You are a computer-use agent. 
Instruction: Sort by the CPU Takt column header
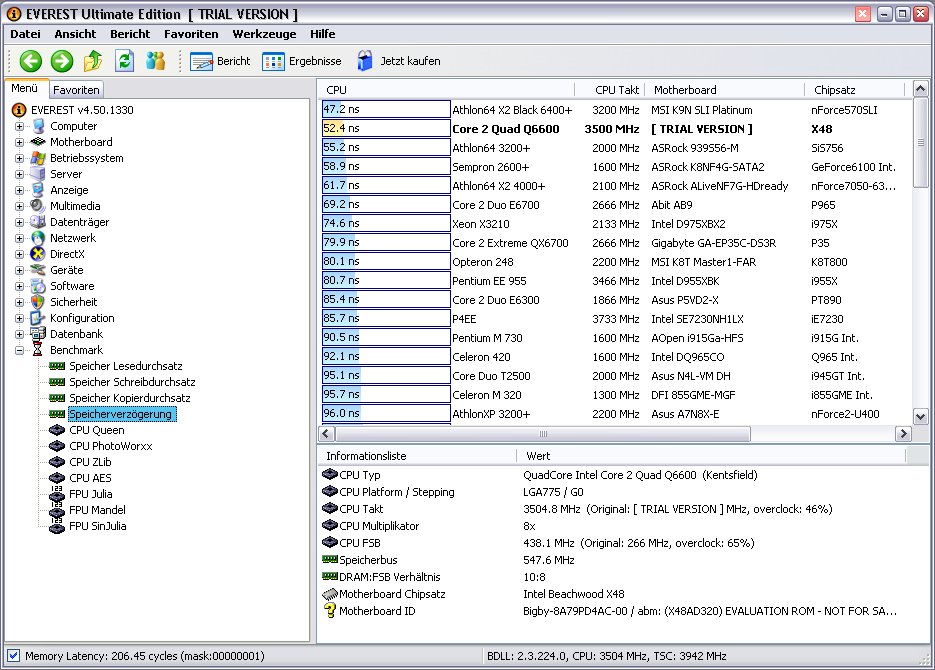(x=610, y=90)
